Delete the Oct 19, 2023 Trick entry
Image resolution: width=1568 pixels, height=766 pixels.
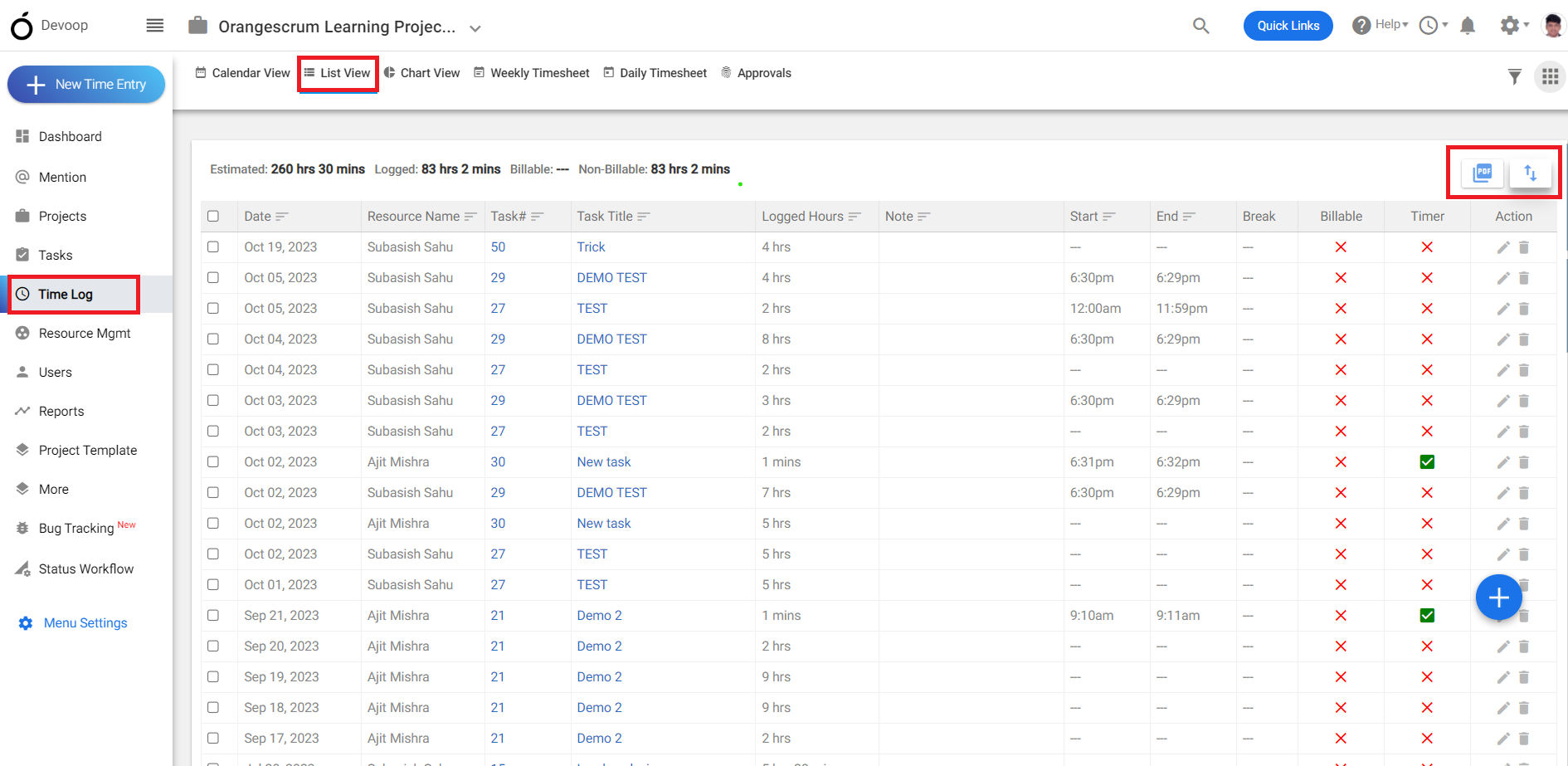1524,247
